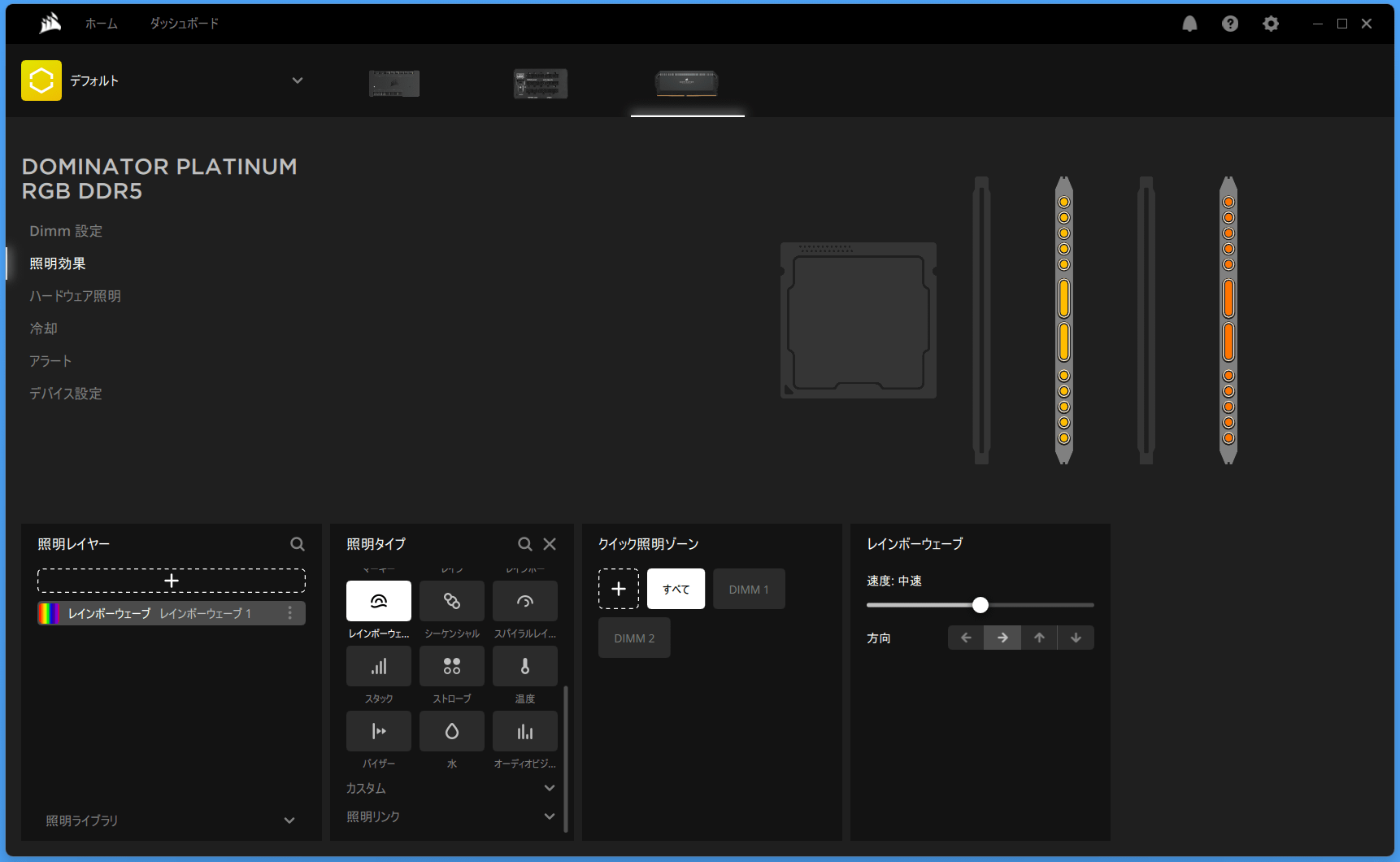Click the lighting type list scrollbar
This screenshot has width=1400, height=862.
click(565, 758)
